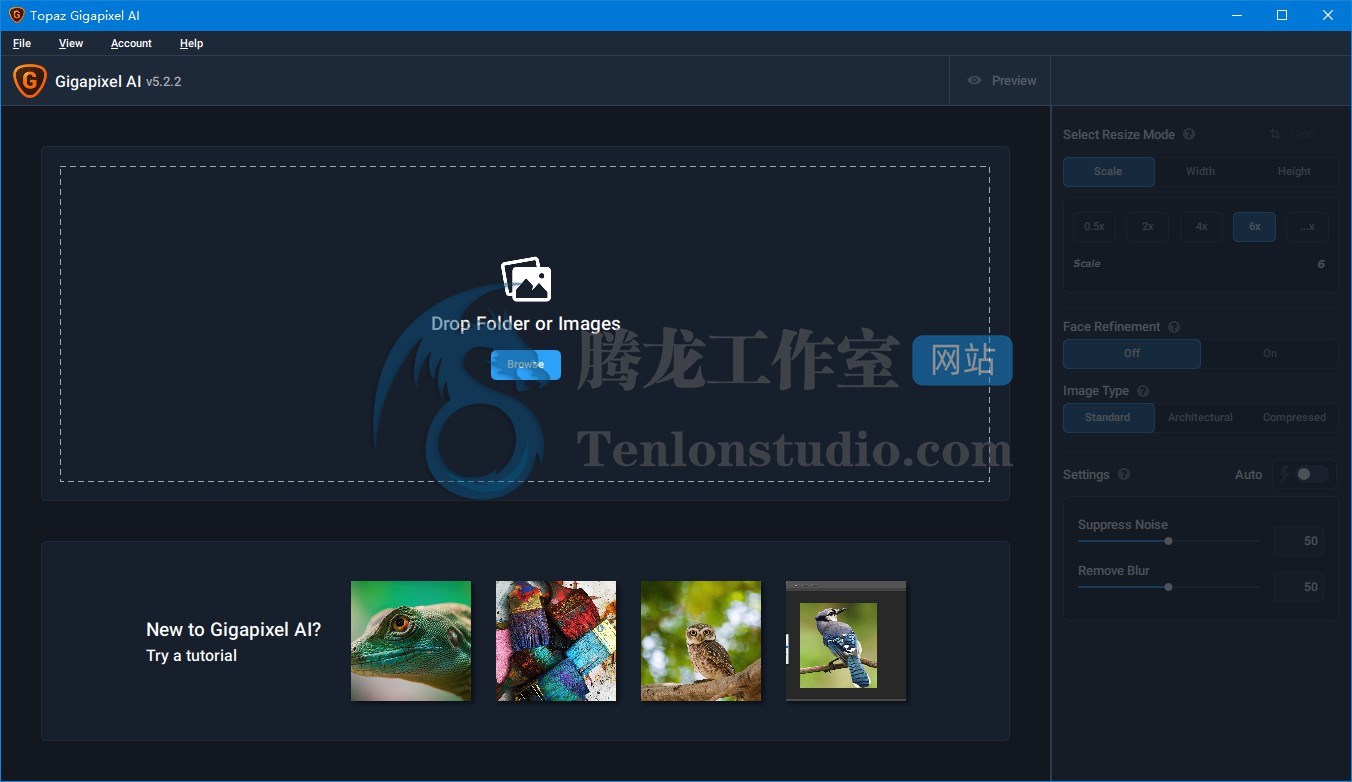
Task: Open the blue jay tutorial thumbnail
Action: pyautogui.click(x=846, y=641)
